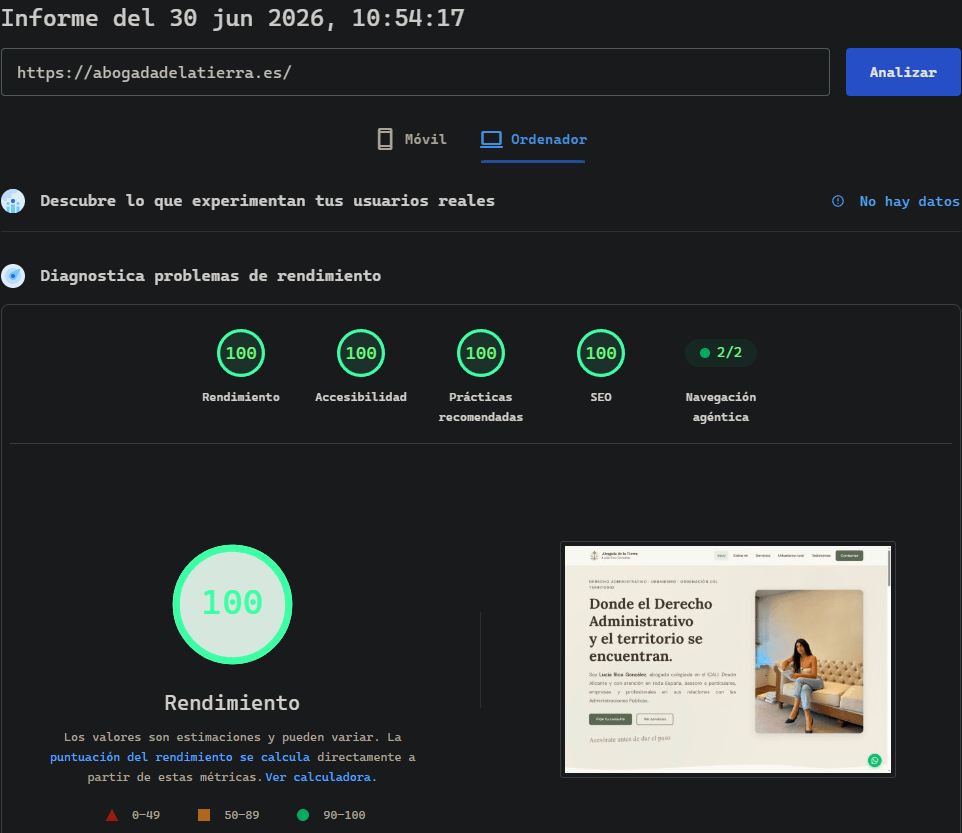Open puntuación del rendimiento se calcula link
This screenshot has height=833, width=962.
180,757
